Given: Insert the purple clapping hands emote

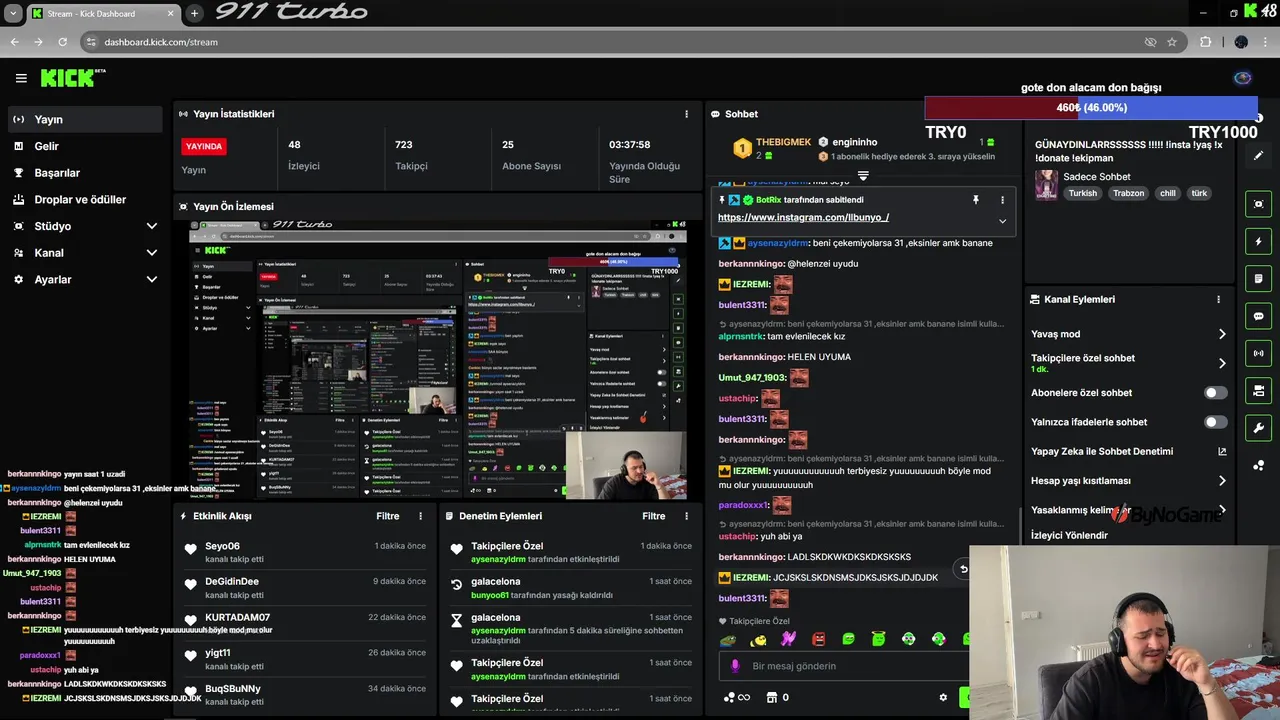Looking at the screenshot, I should (x=788, y=639).
